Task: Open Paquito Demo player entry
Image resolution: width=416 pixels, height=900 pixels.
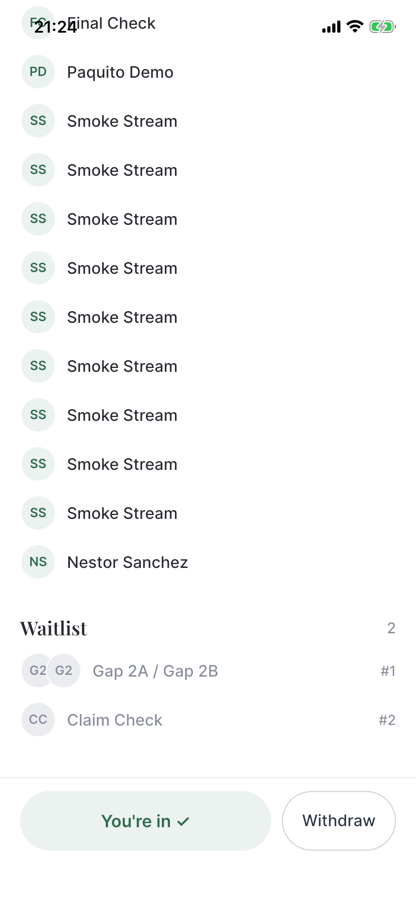Action: 208,72
